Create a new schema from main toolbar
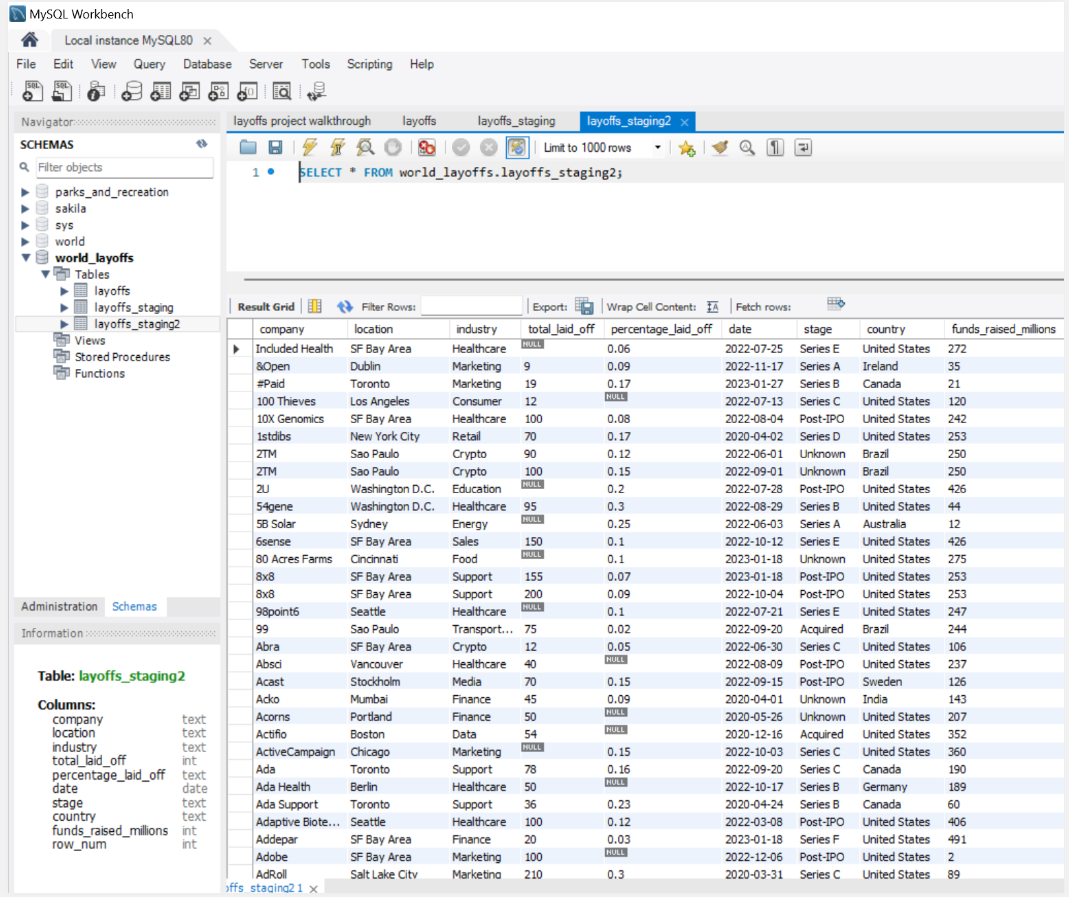The width and height of the screenshot is (1069, 897). [131, 92]
